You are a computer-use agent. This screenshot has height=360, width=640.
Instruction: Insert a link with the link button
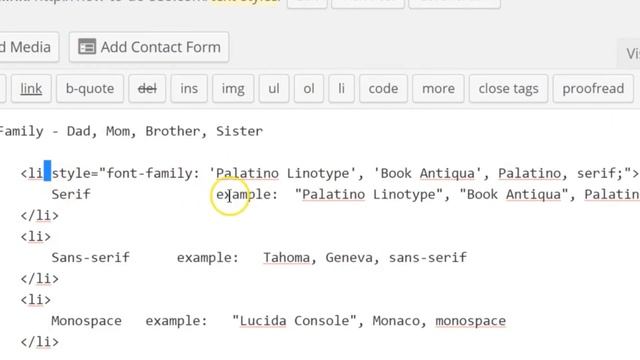tap(31, 89)
